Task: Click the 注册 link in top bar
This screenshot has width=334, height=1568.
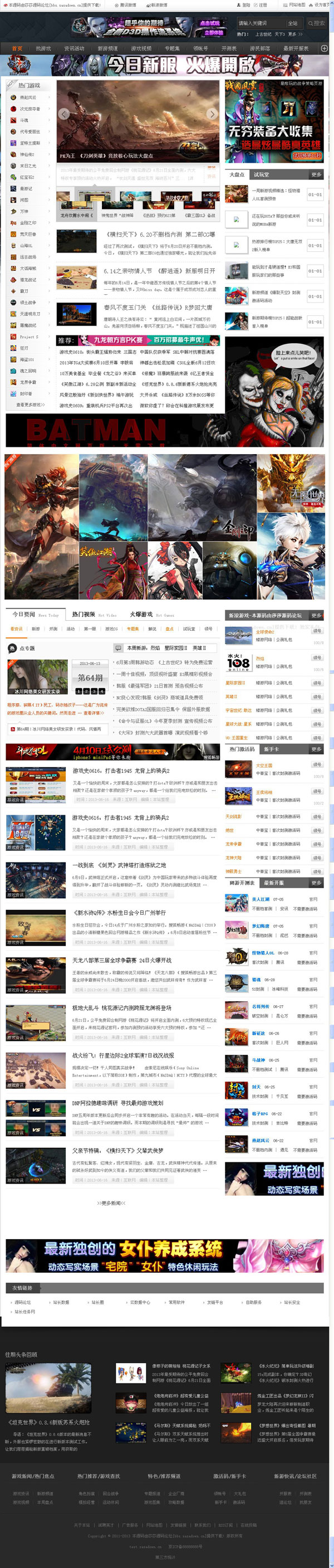Action: coord(263,5)
